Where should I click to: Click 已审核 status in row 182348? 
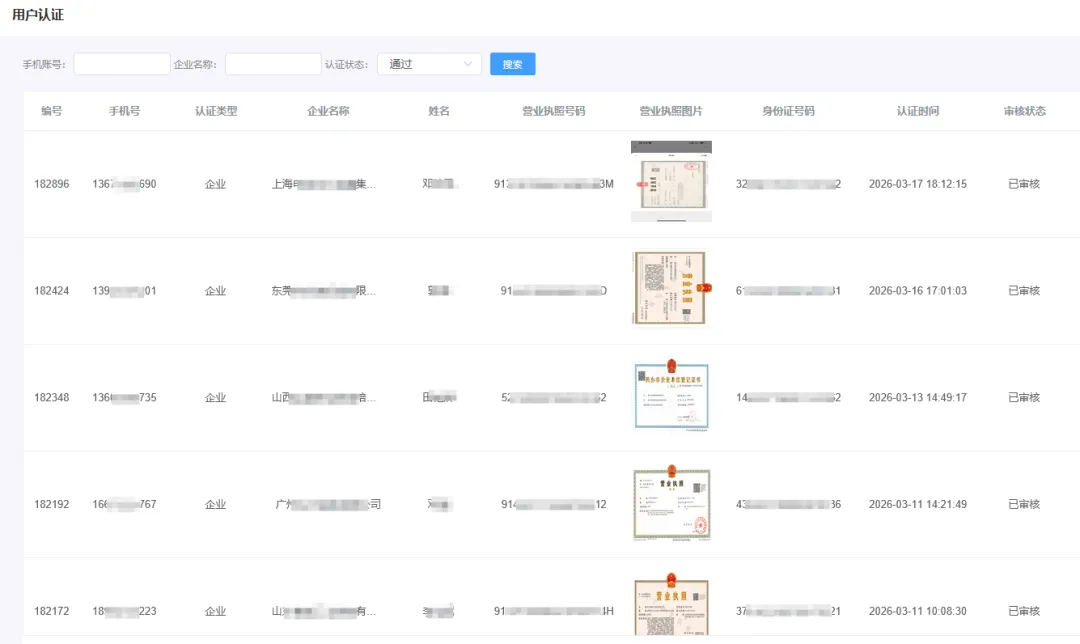pos(1024,398)
